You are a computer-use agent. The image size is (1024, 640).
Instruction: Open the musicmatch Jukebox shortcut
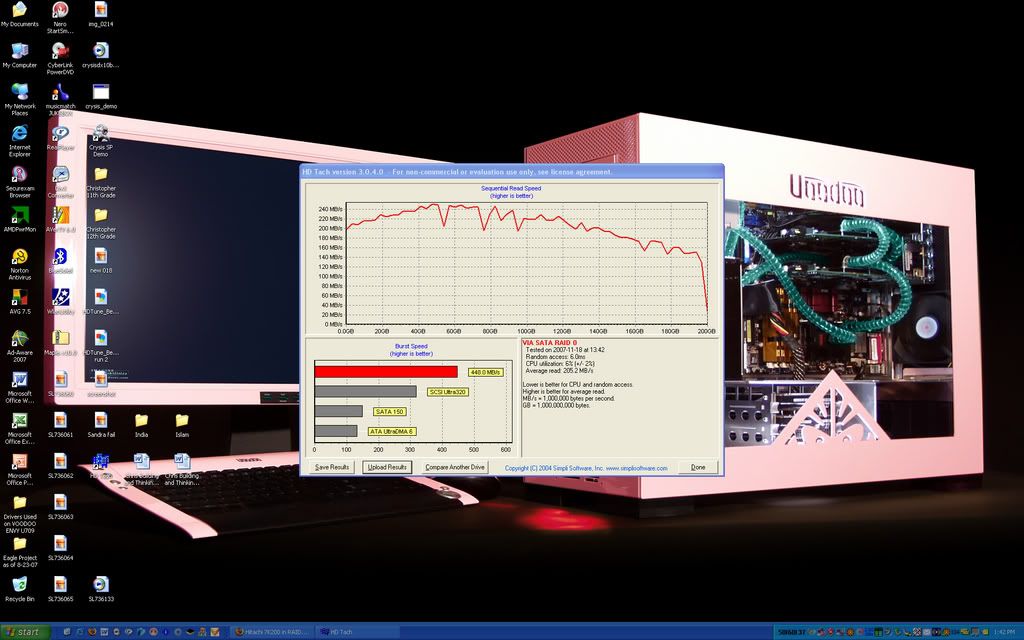point(60,99)
